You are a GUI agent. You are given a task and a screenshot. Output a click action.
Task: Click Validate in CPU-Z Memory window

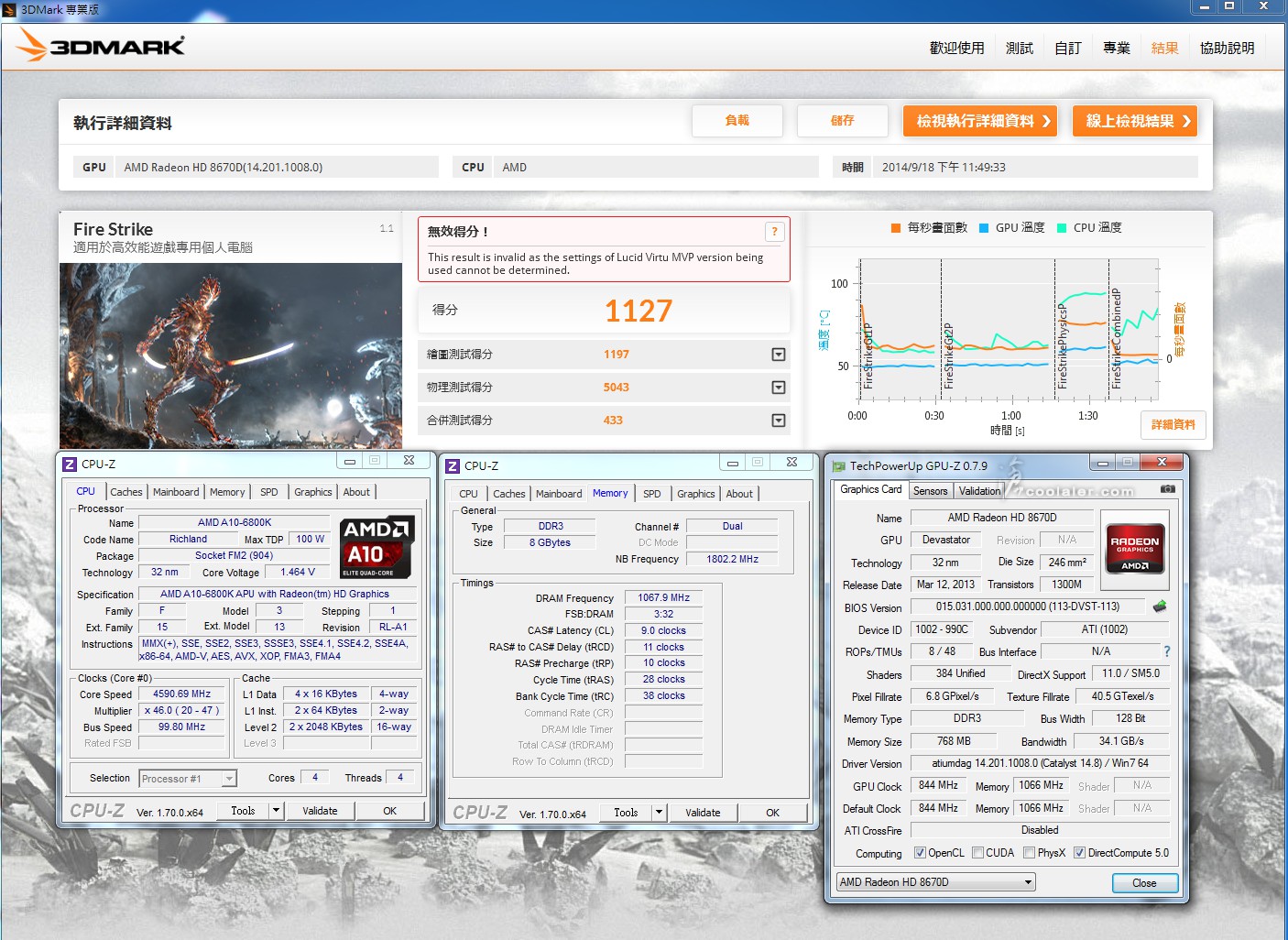(x=703, y=813)
